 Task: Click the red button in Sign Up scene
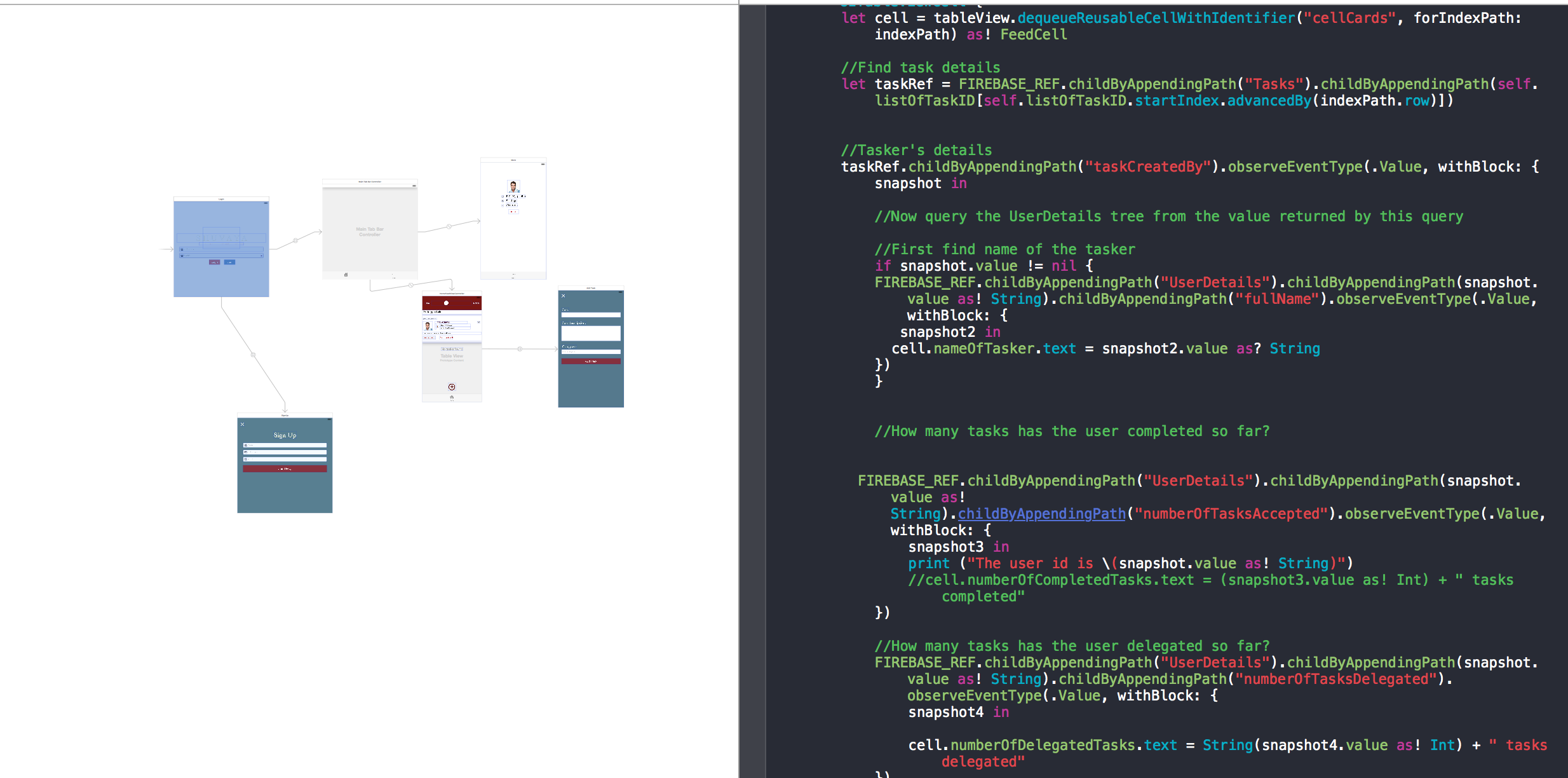[x=285, y=468]
